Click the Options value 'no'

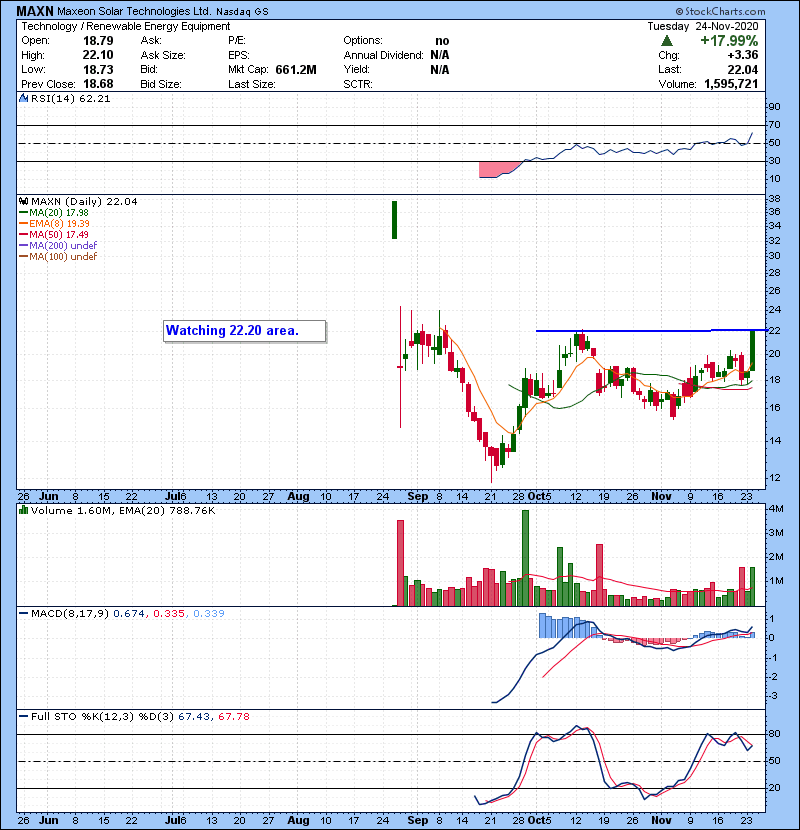coord(442,41)
